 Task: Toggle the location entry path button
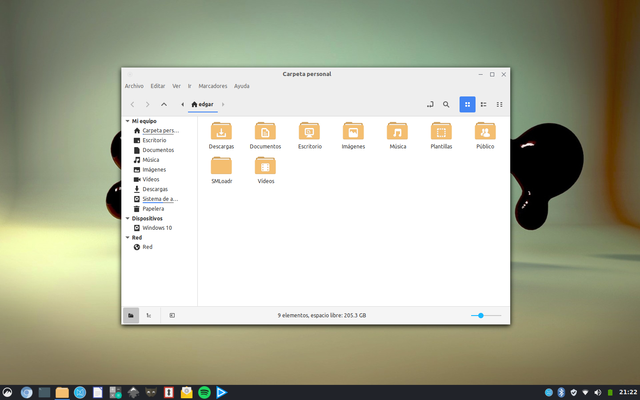coord(429,104)
